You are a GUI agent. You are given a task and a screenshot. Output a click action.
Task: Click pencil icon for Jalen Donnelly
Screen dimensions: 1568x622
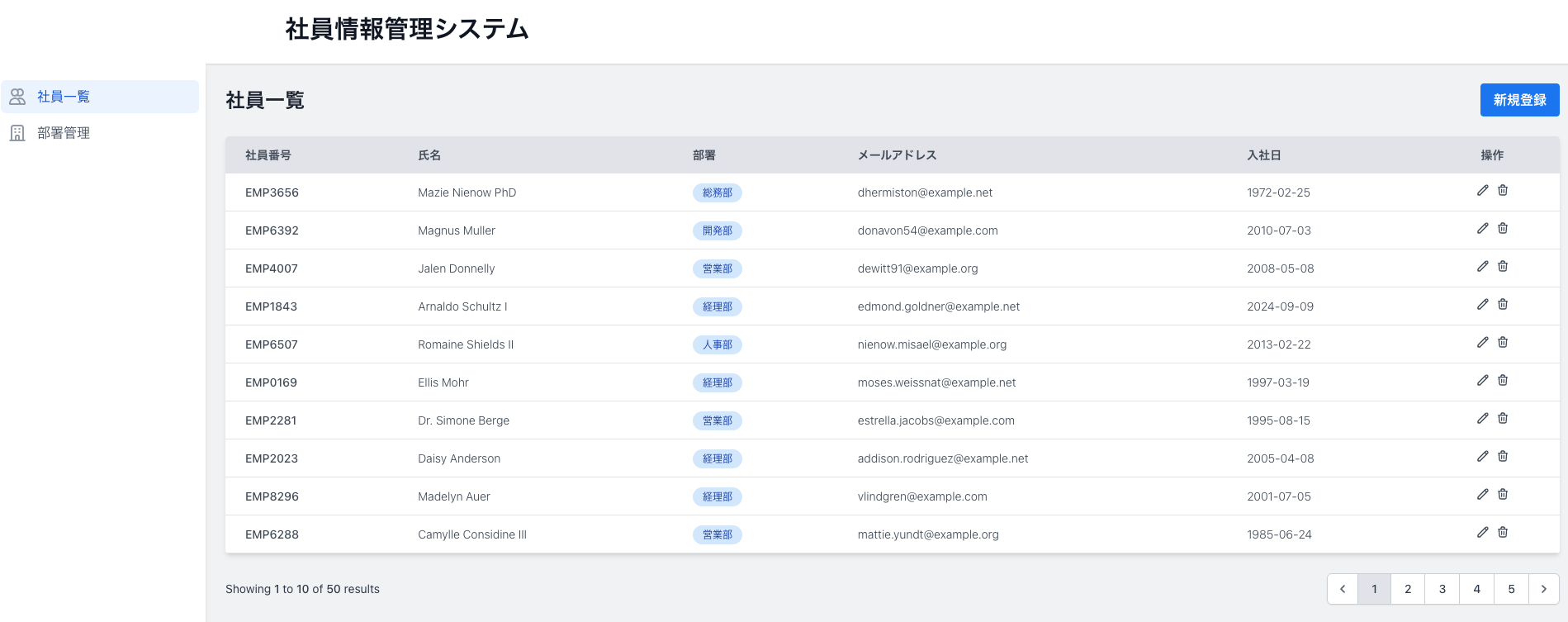click(x=1483, y=267)
